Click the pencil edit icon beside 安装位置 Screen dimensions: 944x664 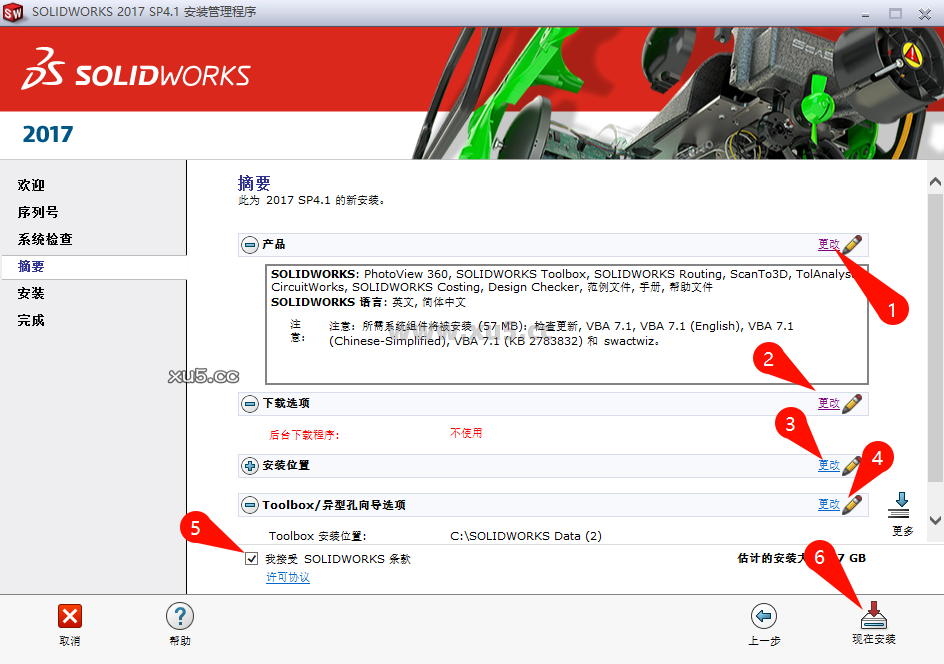851,464
